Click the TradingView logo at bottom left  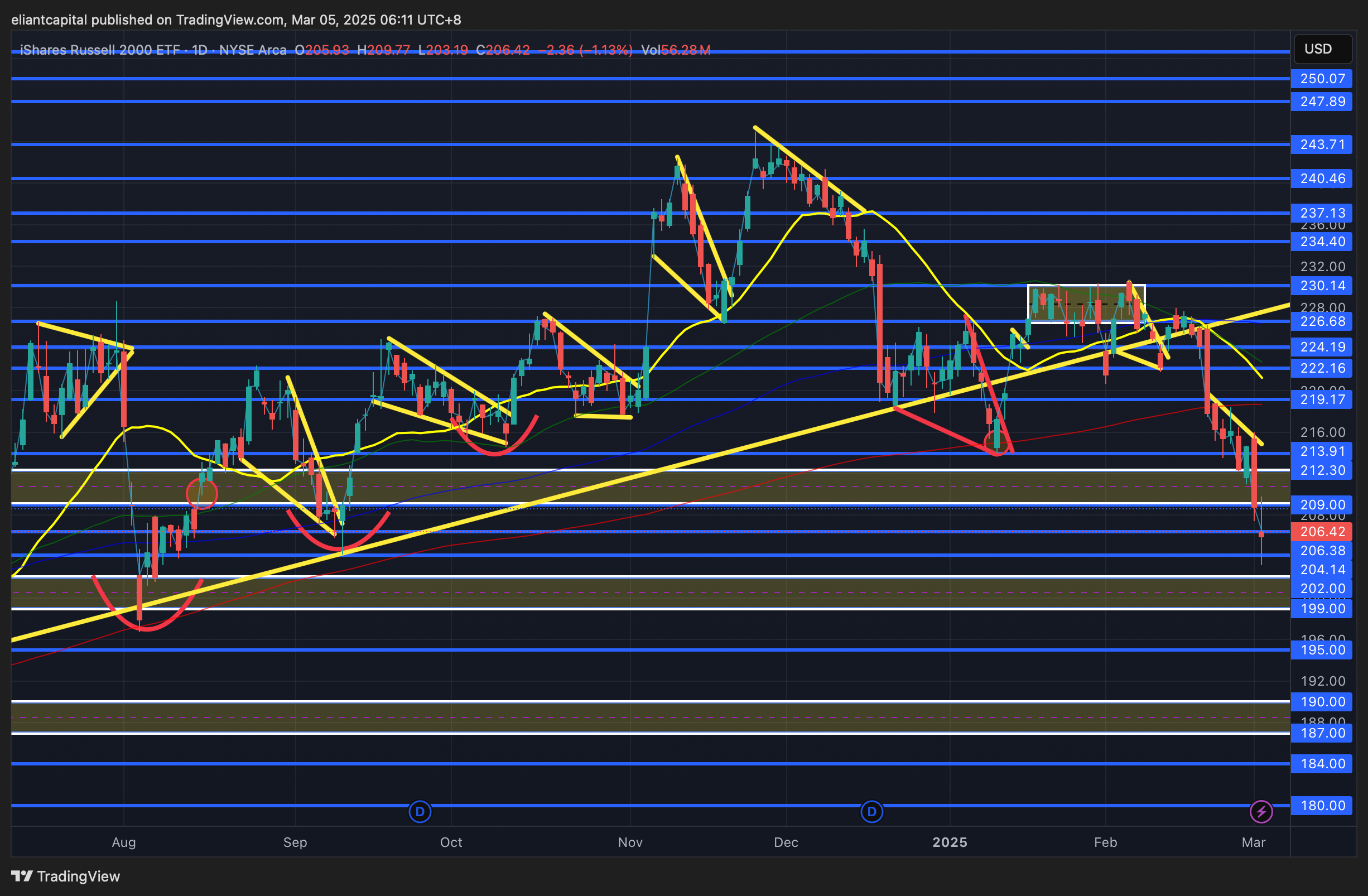click(x=65, y=876)
